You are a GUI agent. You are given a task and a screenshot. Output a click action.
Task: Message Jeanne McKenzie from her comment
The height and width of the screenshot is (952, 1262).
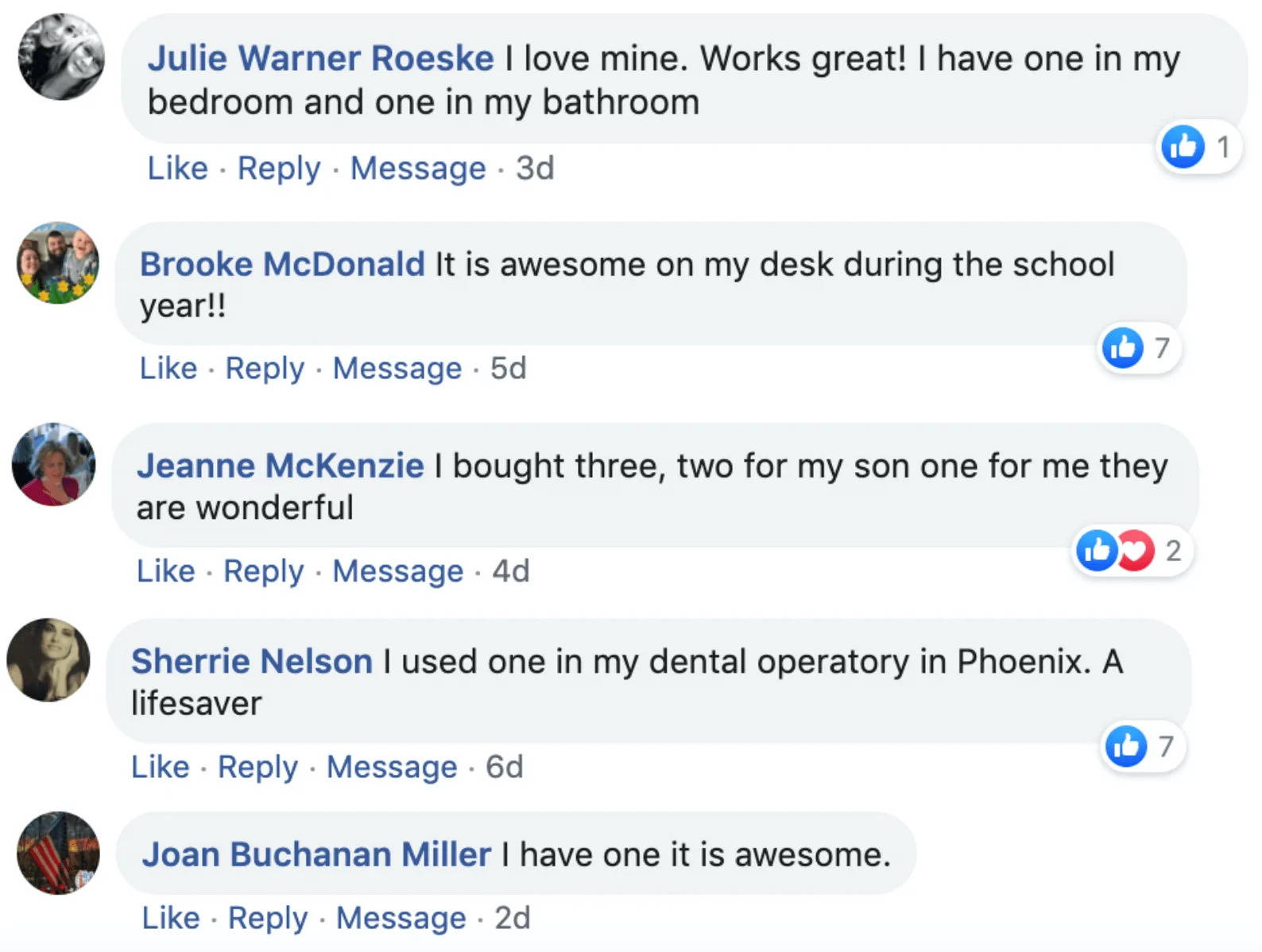(x=397, y=571)
